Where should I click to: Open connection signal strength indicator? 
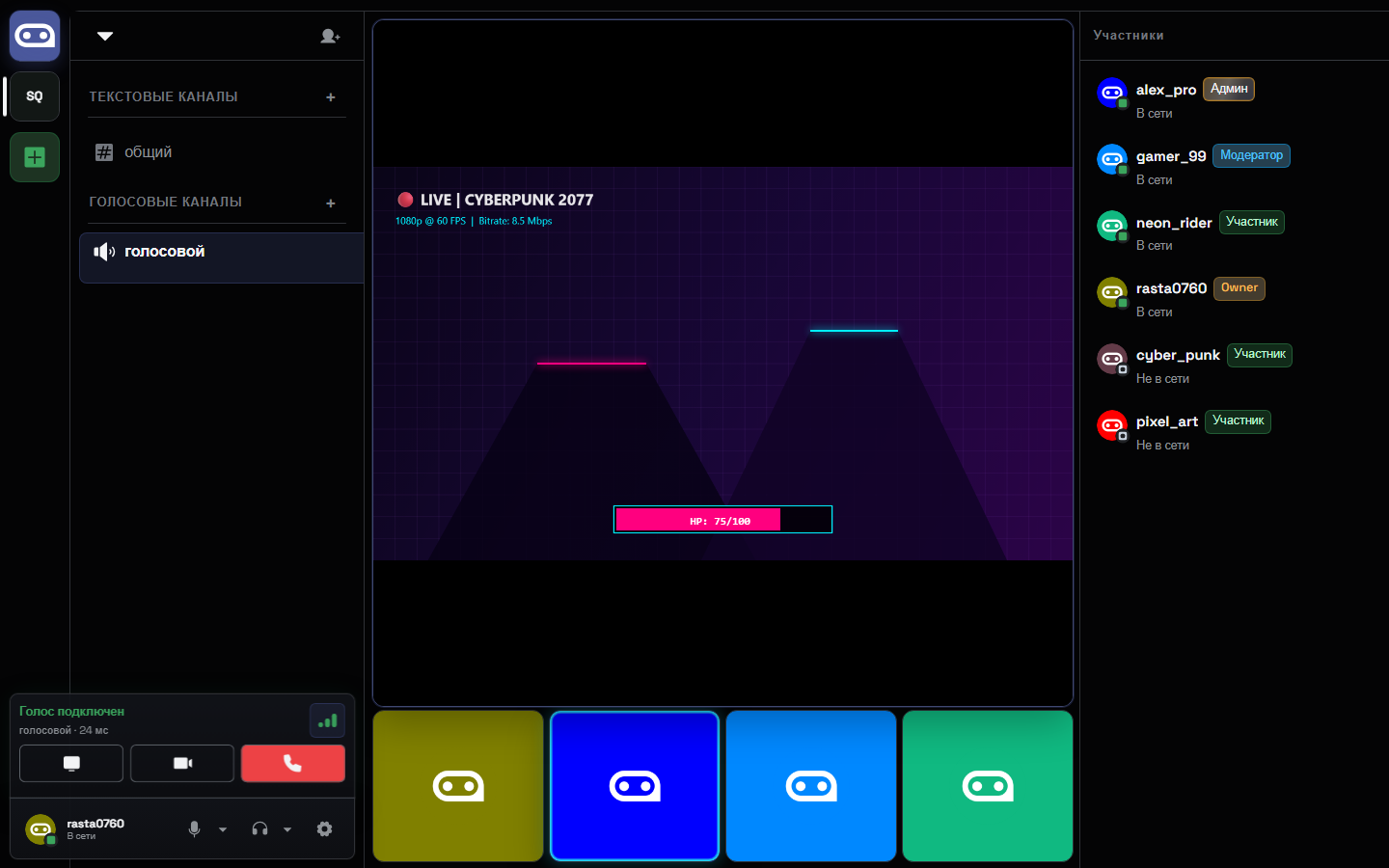click(327, 720)
